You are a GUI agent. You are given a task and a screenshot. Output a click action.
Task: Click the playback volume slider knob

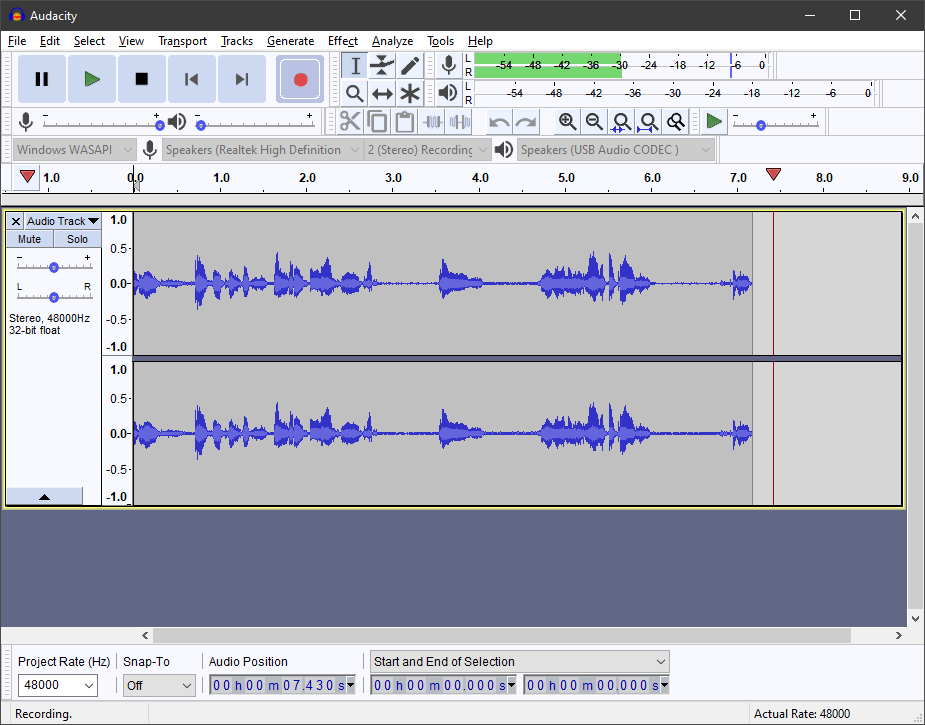tap(201, 125)
